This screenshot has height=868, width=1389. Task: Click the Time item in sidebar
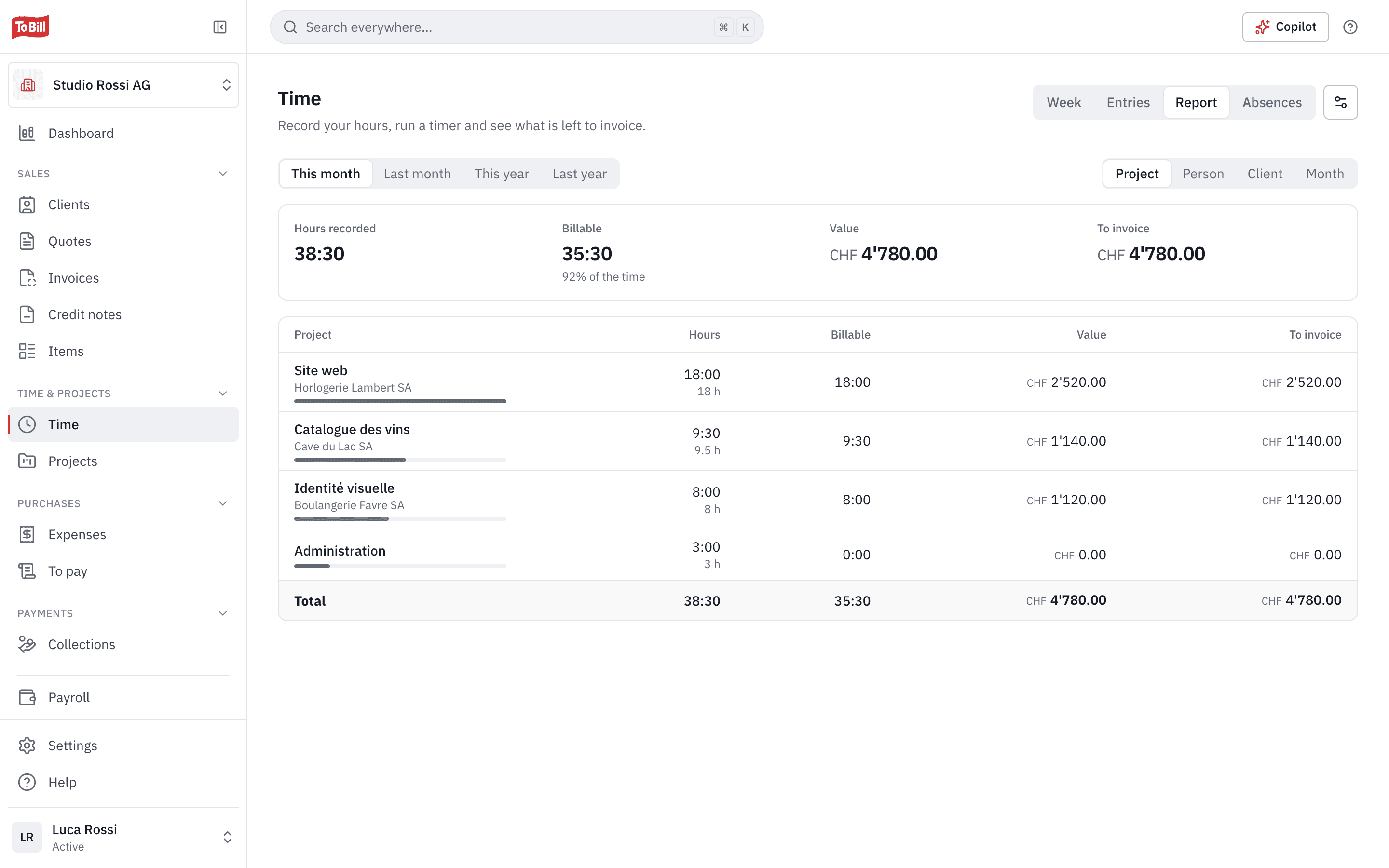123,424
